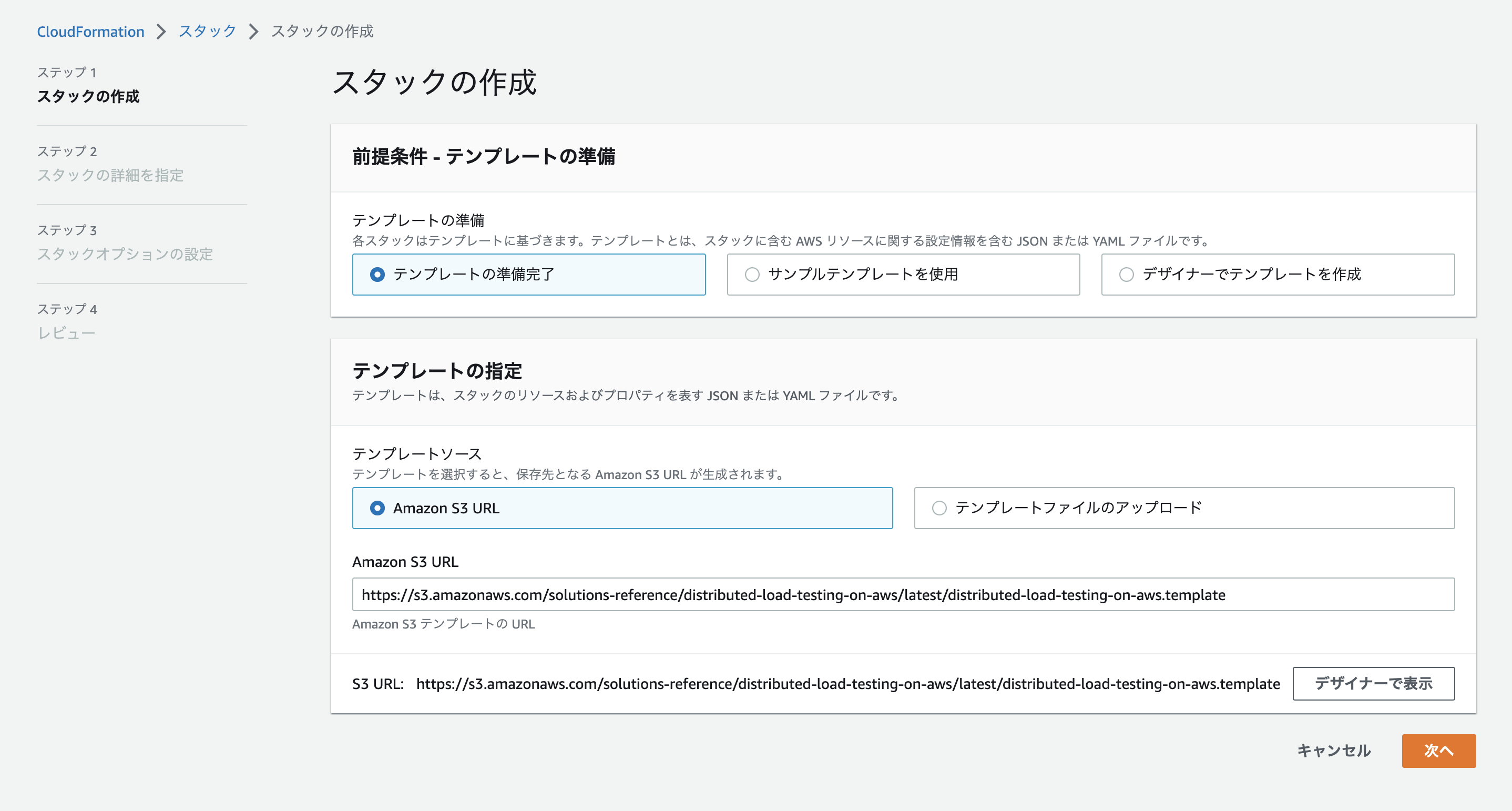This screenshot has width=1512, height=811.
Task: Open the template in デザイナーで表示
Action: click(x=1373, y=683)
